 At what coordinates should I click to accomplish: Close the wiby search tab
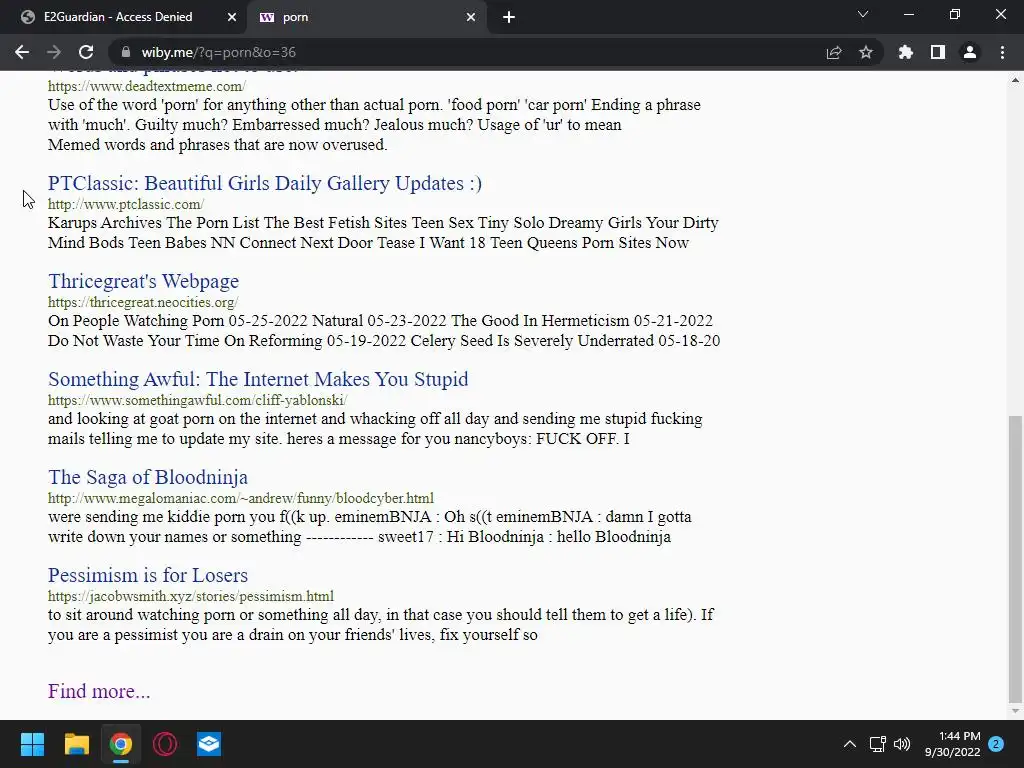[x=471, y=17]
